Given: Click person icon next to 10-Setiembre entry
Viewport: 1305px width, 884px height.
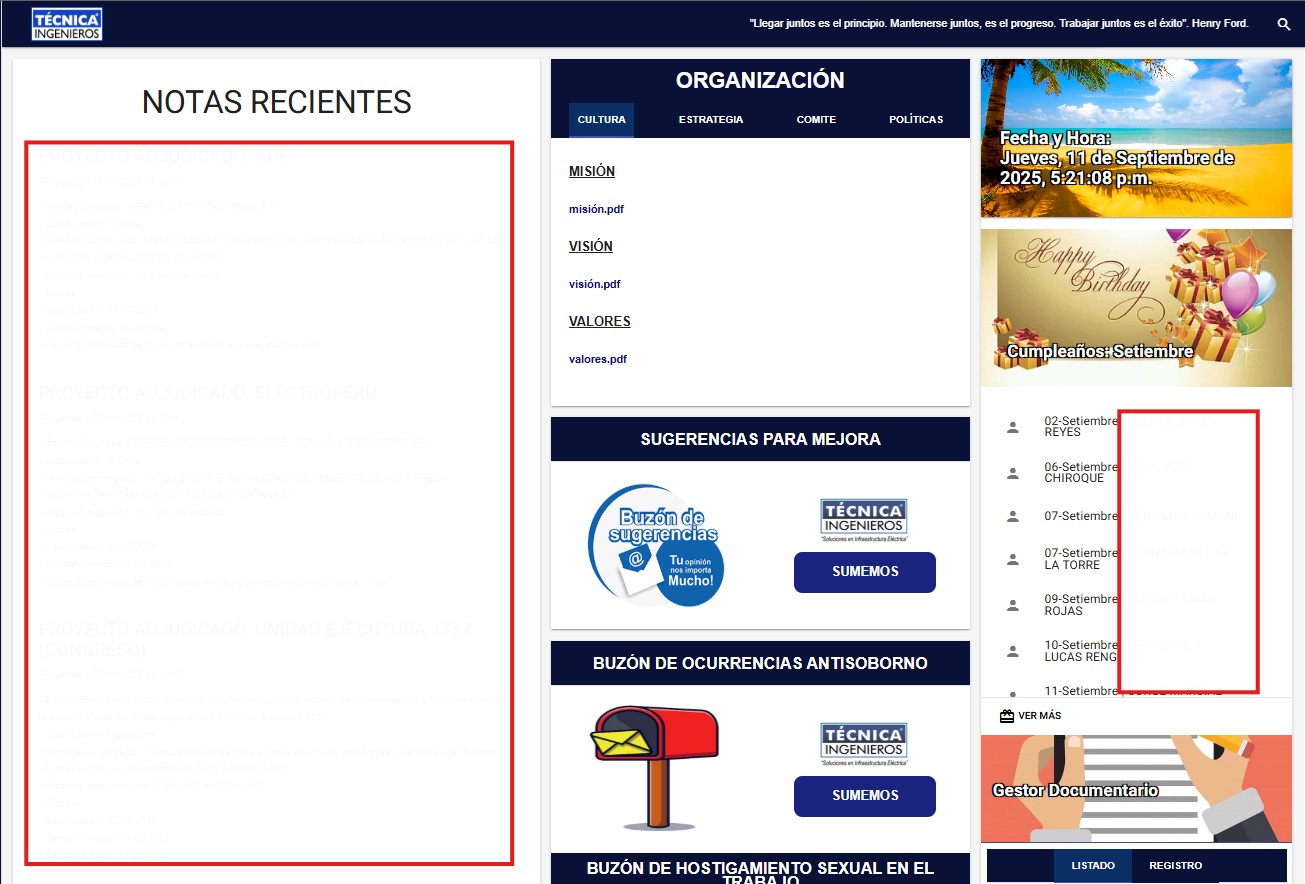Looking at the screenshot, I should point(1012,651).
